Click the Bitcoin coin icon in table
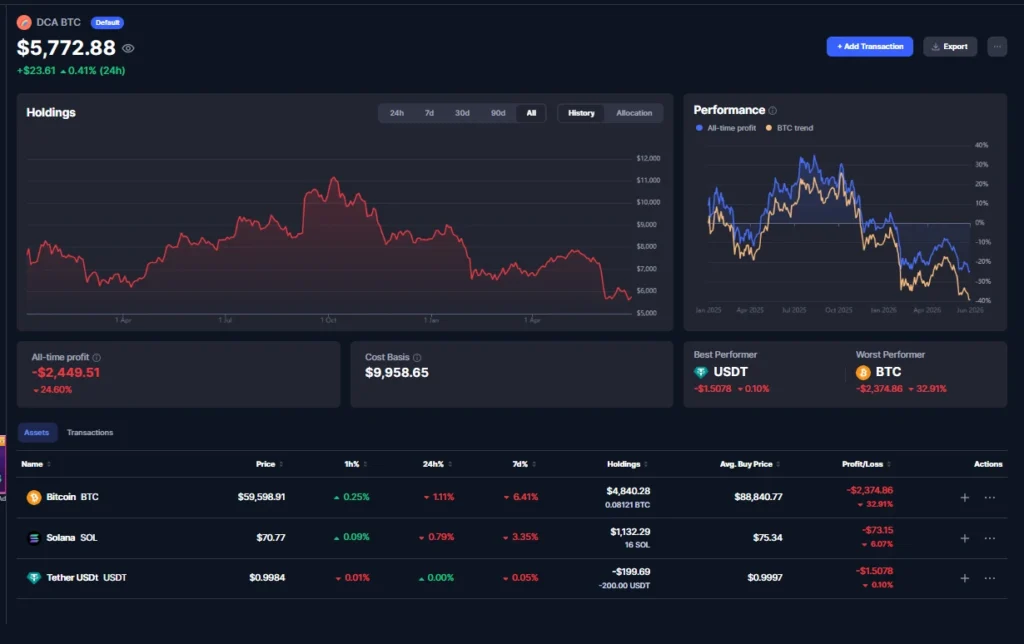This screenshot has height=644, width=1024. pyautogui.click(x=34, y=498)
